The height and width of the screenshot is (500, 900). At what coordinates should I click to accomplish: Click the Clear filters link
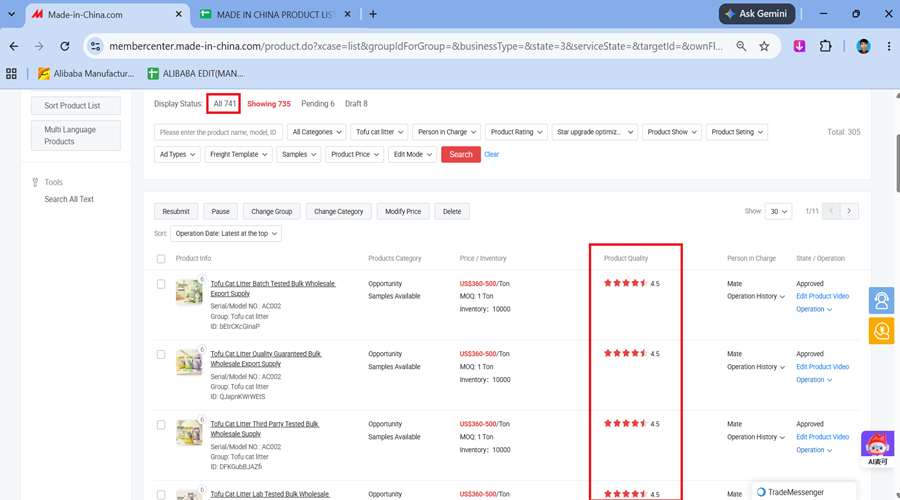pos(491,154)
